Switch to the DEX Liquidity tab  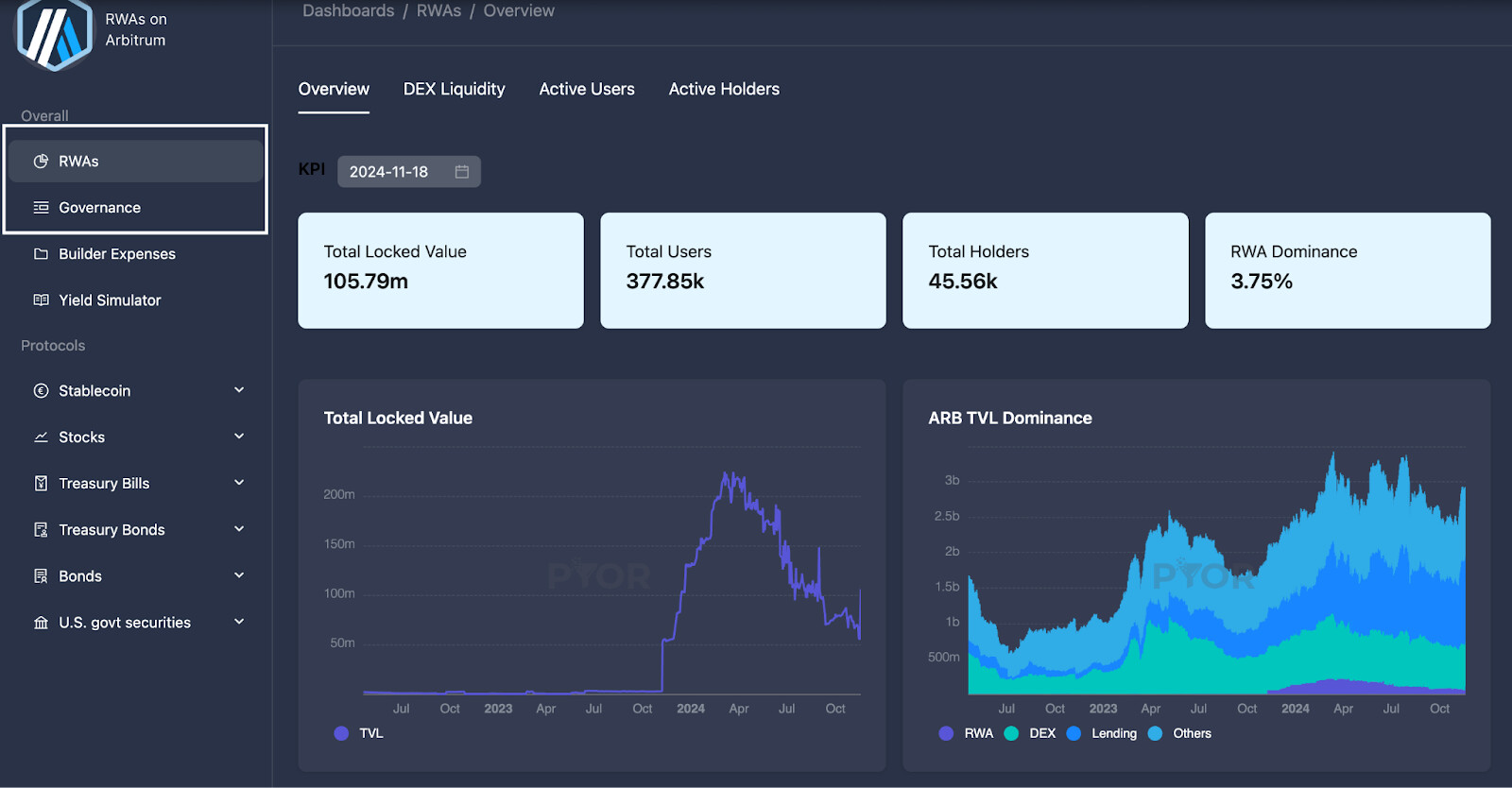click(455, 89)
